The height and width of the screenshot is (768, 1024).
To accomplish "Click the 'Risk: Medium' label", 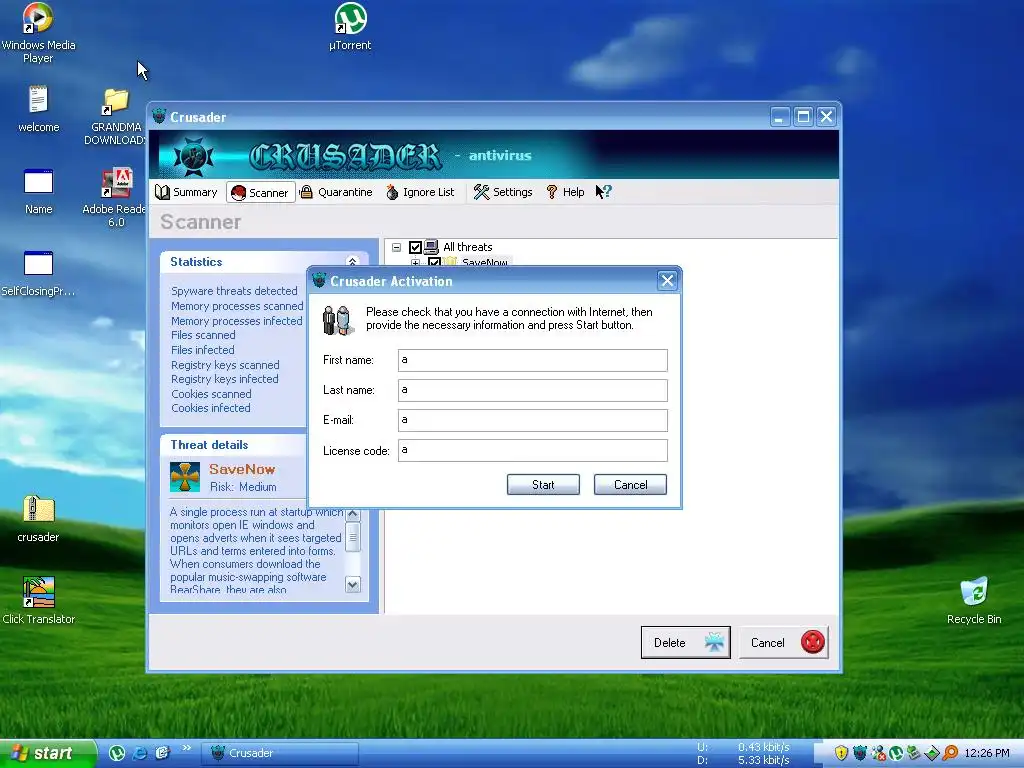I will 243,487.
